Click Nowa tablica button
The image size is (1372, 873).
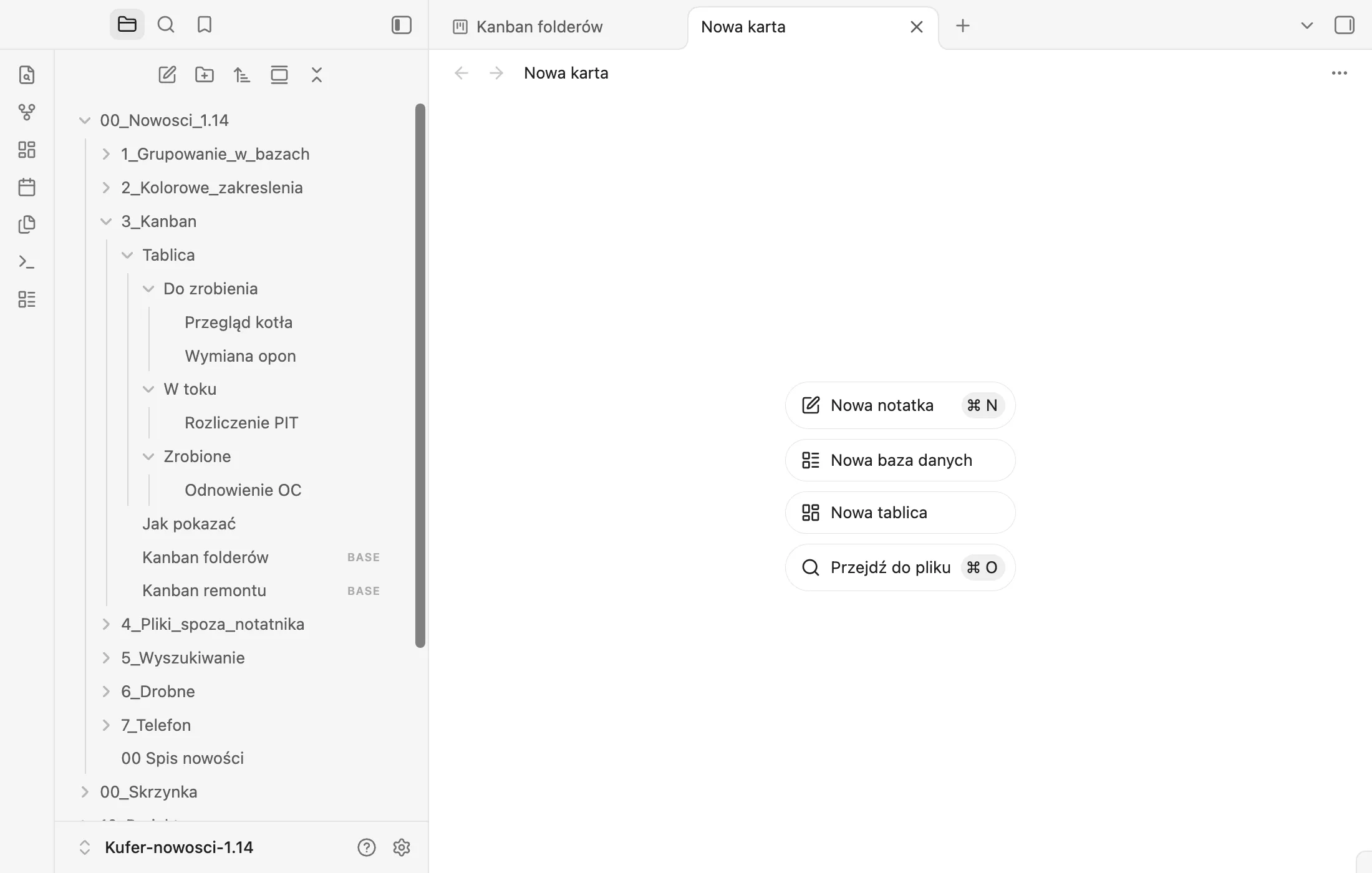coord(901,513)
